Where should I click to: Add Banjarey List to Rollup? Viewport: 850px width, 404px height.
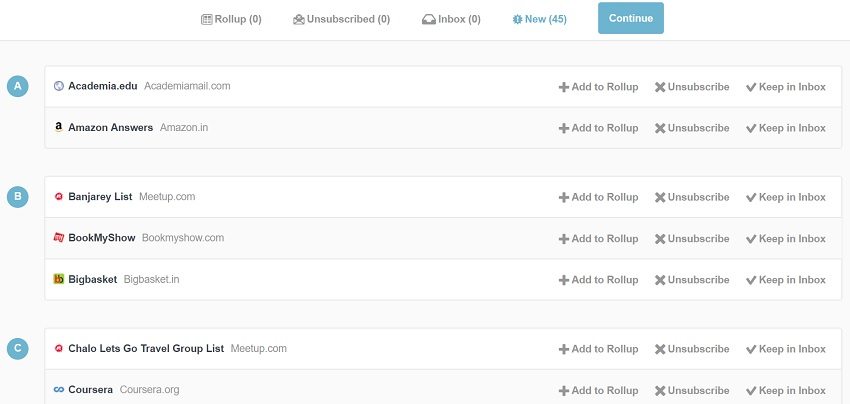pos(598,197)
